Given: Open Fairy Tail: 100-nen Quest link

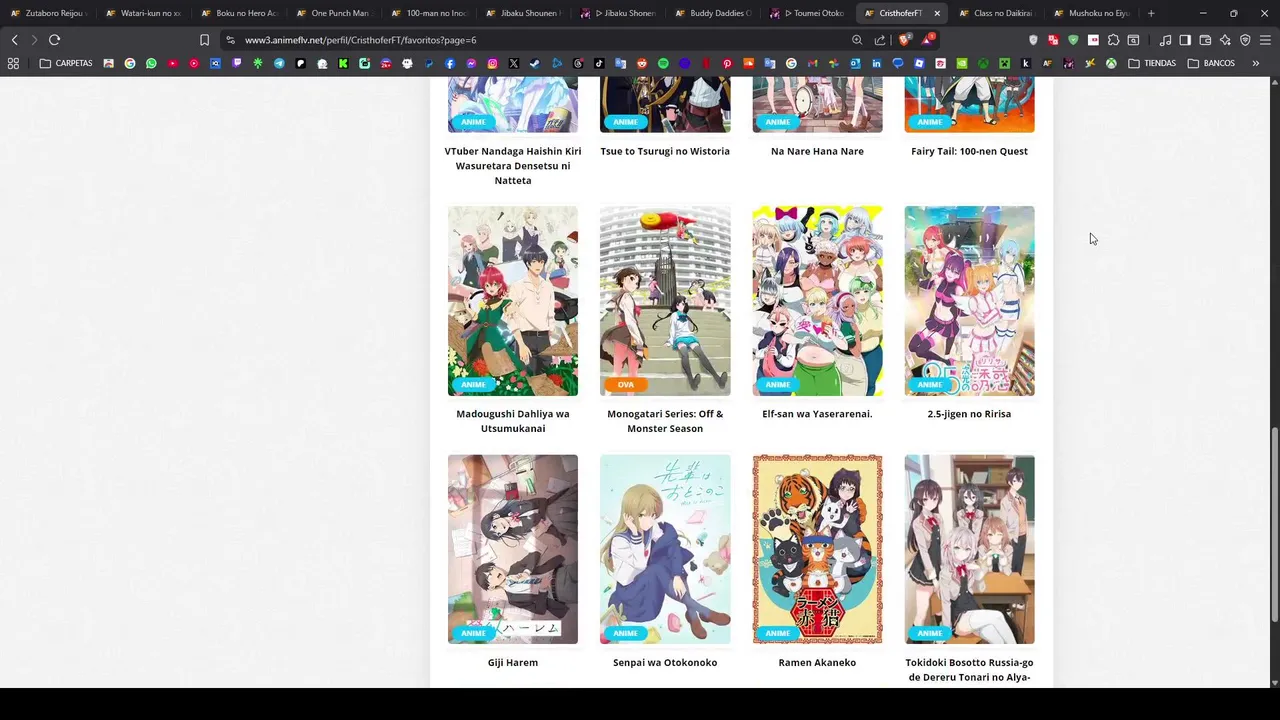Looking at the screenshot, I should pyautogui.click(x=969, y=151).
